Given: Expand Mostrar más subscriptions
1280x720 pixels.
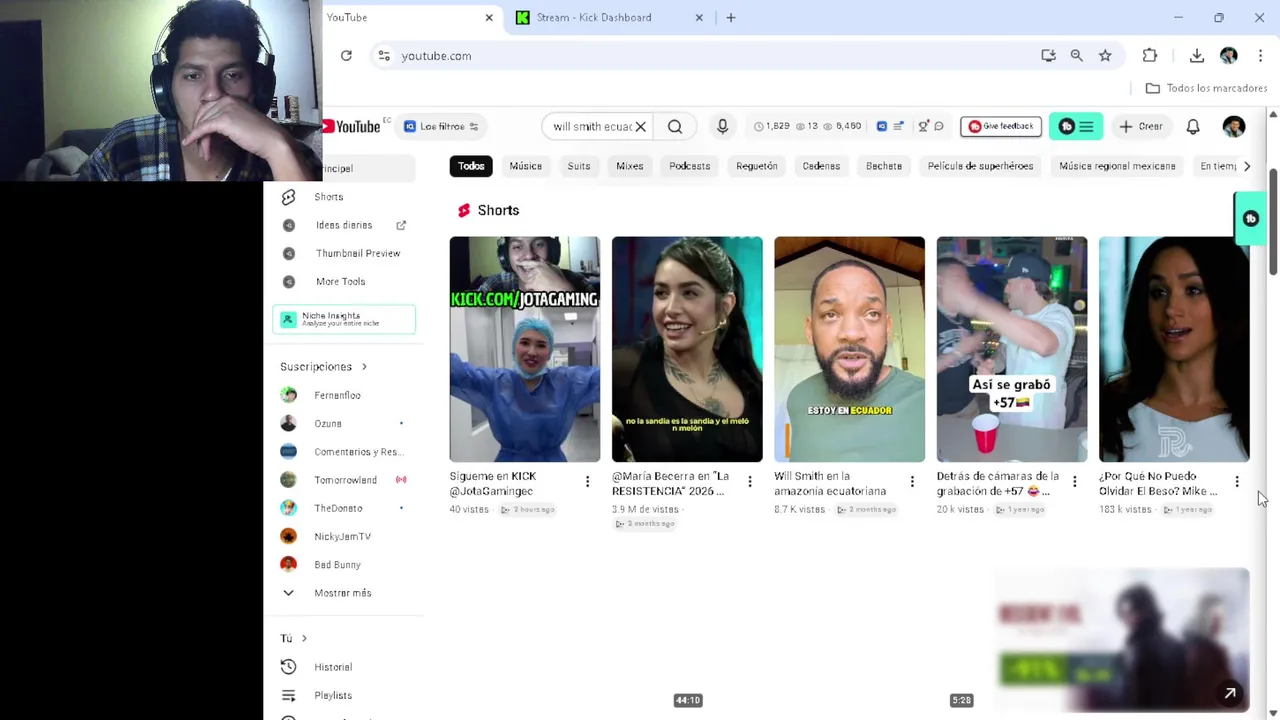Looking at the screenshot, I should coord(341,593).
